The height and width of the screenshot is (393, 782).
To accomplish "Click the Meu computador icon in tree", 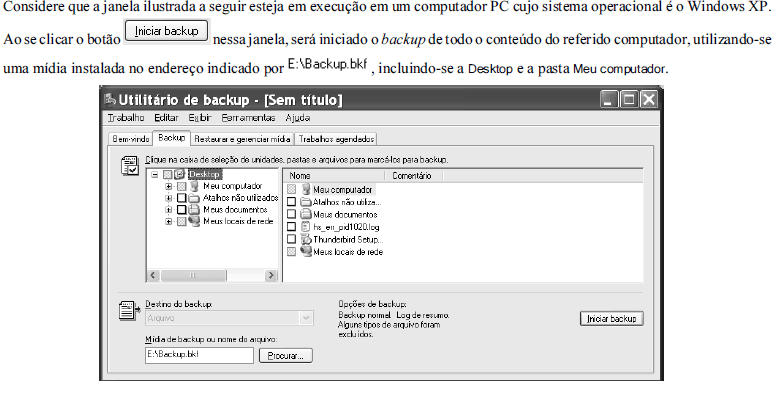I will click(195, 186).
